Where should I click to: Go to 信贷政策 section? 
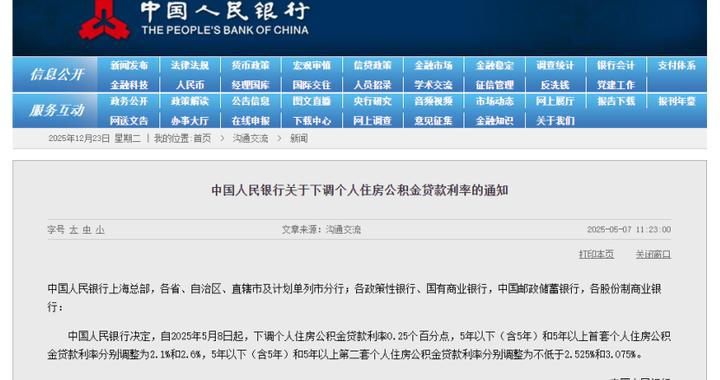(x=372, y=66)
